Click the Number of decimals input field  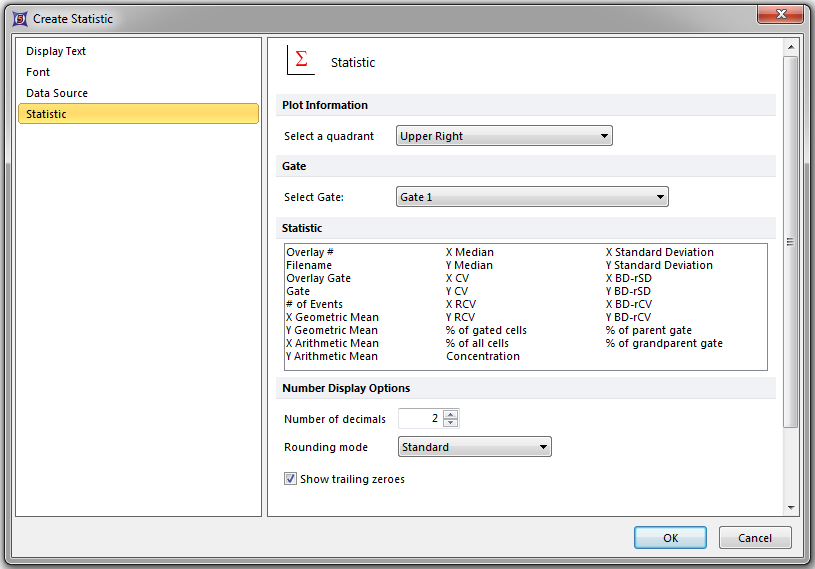[420, 419]
